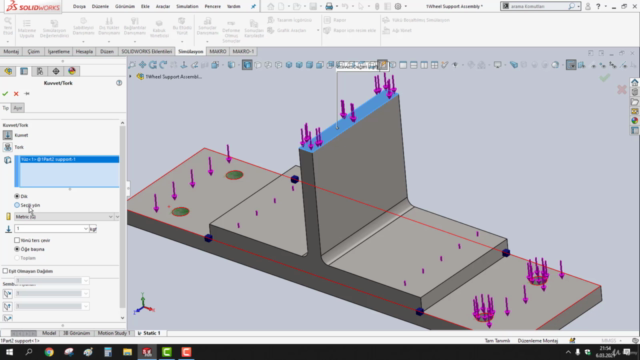Check the Eşit Olmayan Dağılım checkbox
Image resolution: width=640 pixels, height=360 pixels.
pos(5,271)
